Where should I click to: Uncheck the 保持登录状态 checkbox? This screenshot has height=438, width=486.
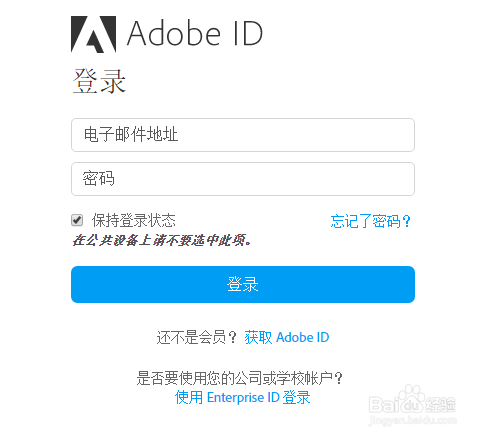(x=77, y=220)
